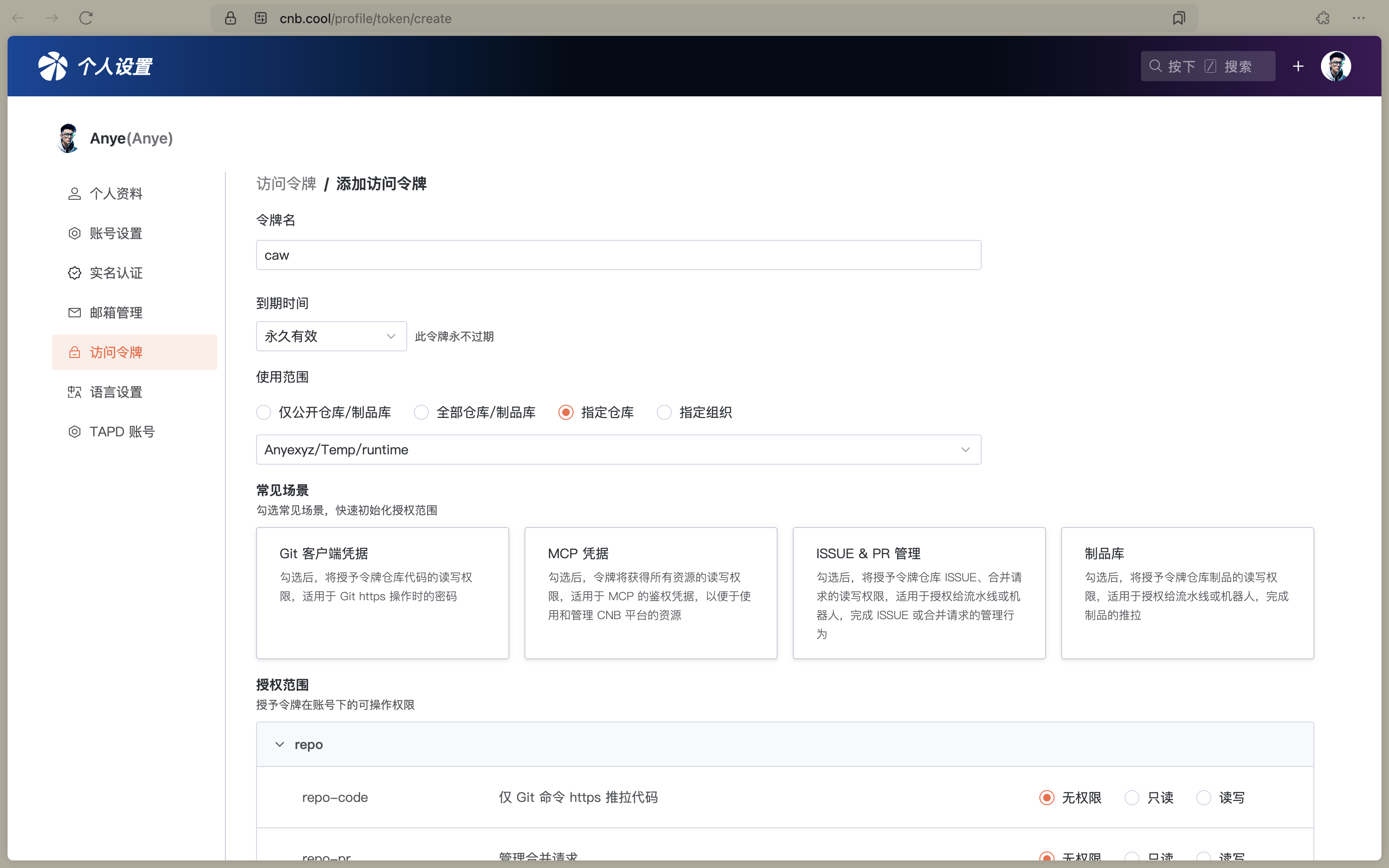Collapse the repo permissions section
The height and width of the screenshot is (868, 1389).
(280, 745)
